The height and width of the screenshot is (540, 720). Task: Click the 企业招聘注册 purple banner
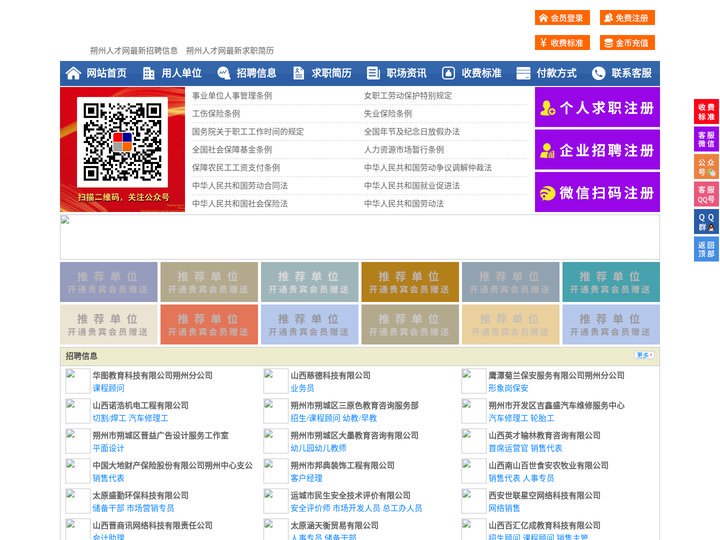[x=597, y=150]
